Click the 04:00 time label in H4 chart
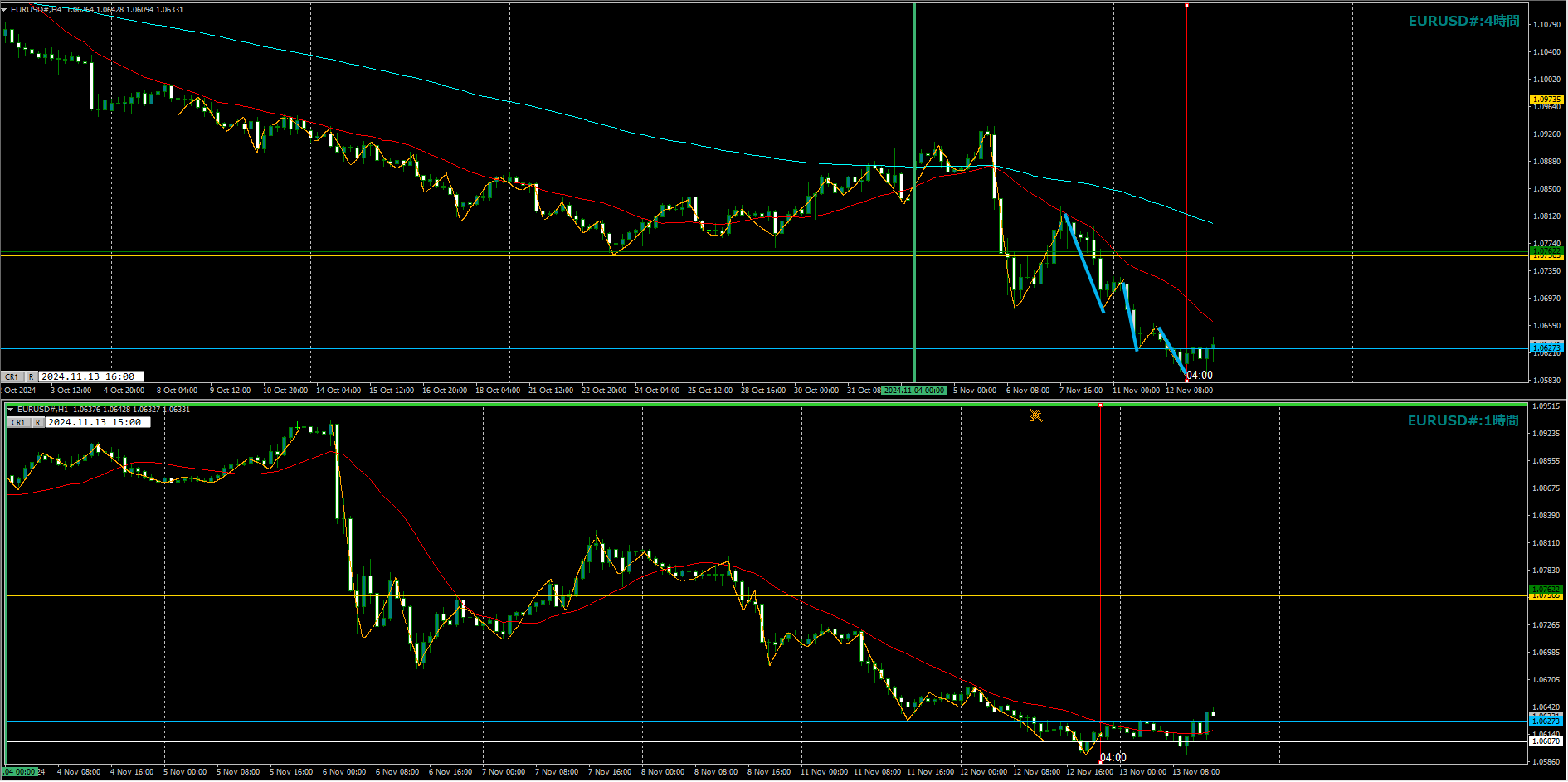Screen dimensions: 1568x782 (x=1200, y=376)
